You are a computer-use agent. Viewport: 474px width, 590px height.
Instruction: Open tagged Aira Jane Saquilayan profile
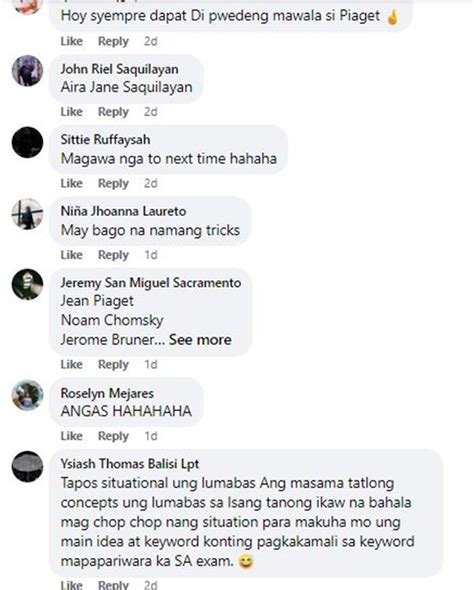126,87
